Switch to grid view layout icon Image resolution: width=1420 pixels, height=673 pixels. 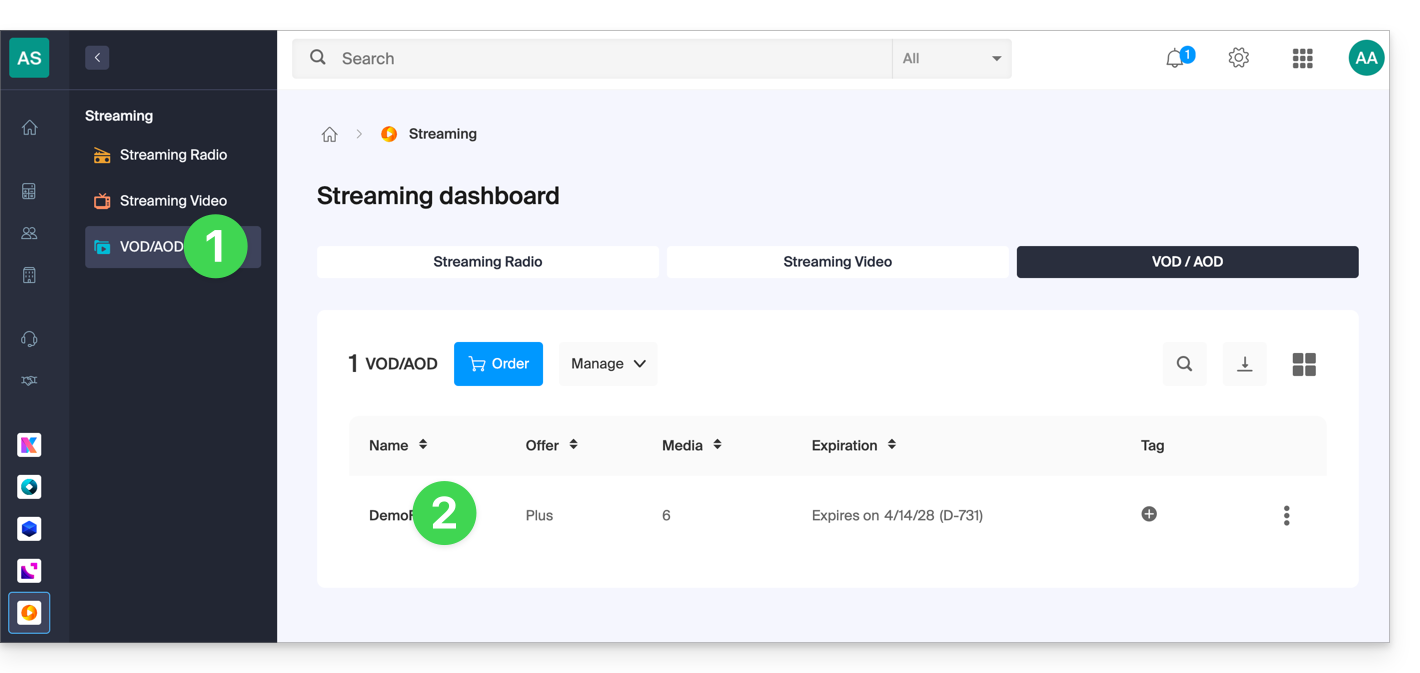tap(1303, 364)
